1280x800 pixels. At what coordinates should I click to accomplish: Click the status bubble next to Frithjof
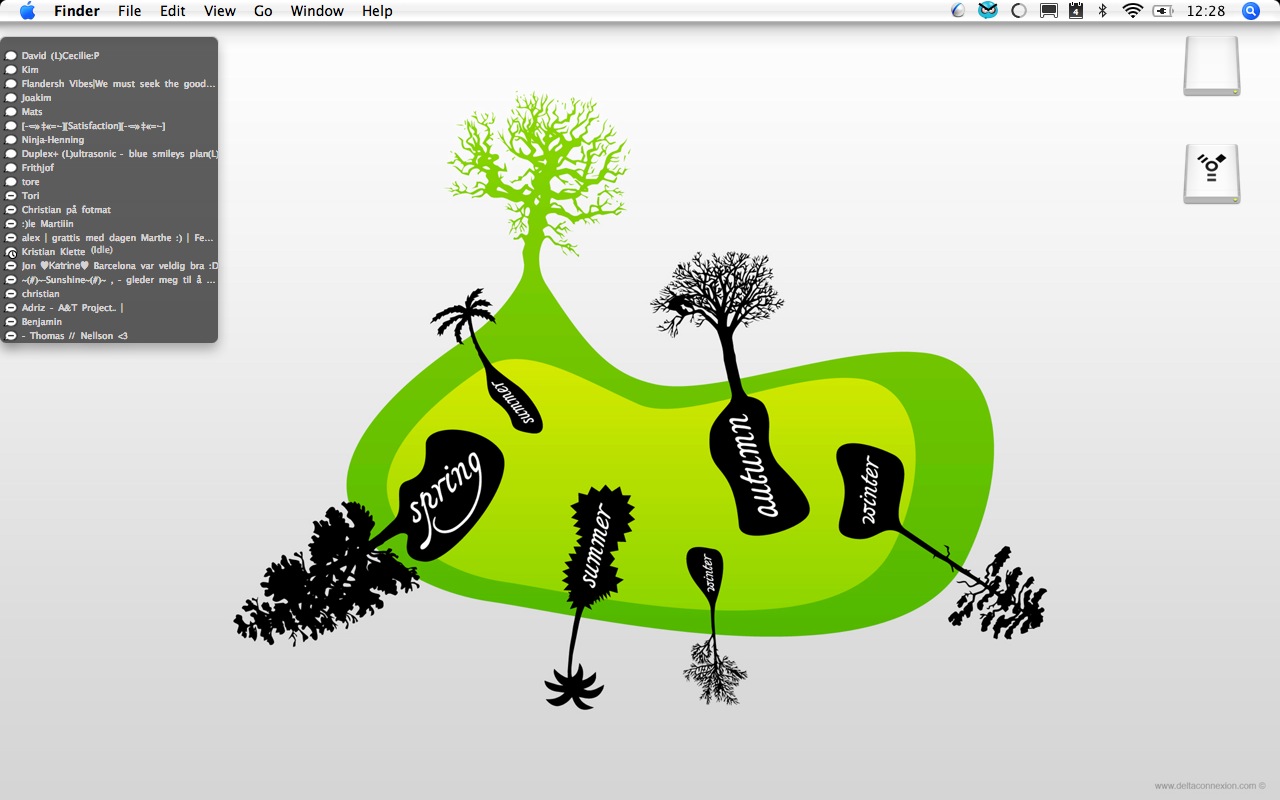pyautogui.click(x=11, y=168)
